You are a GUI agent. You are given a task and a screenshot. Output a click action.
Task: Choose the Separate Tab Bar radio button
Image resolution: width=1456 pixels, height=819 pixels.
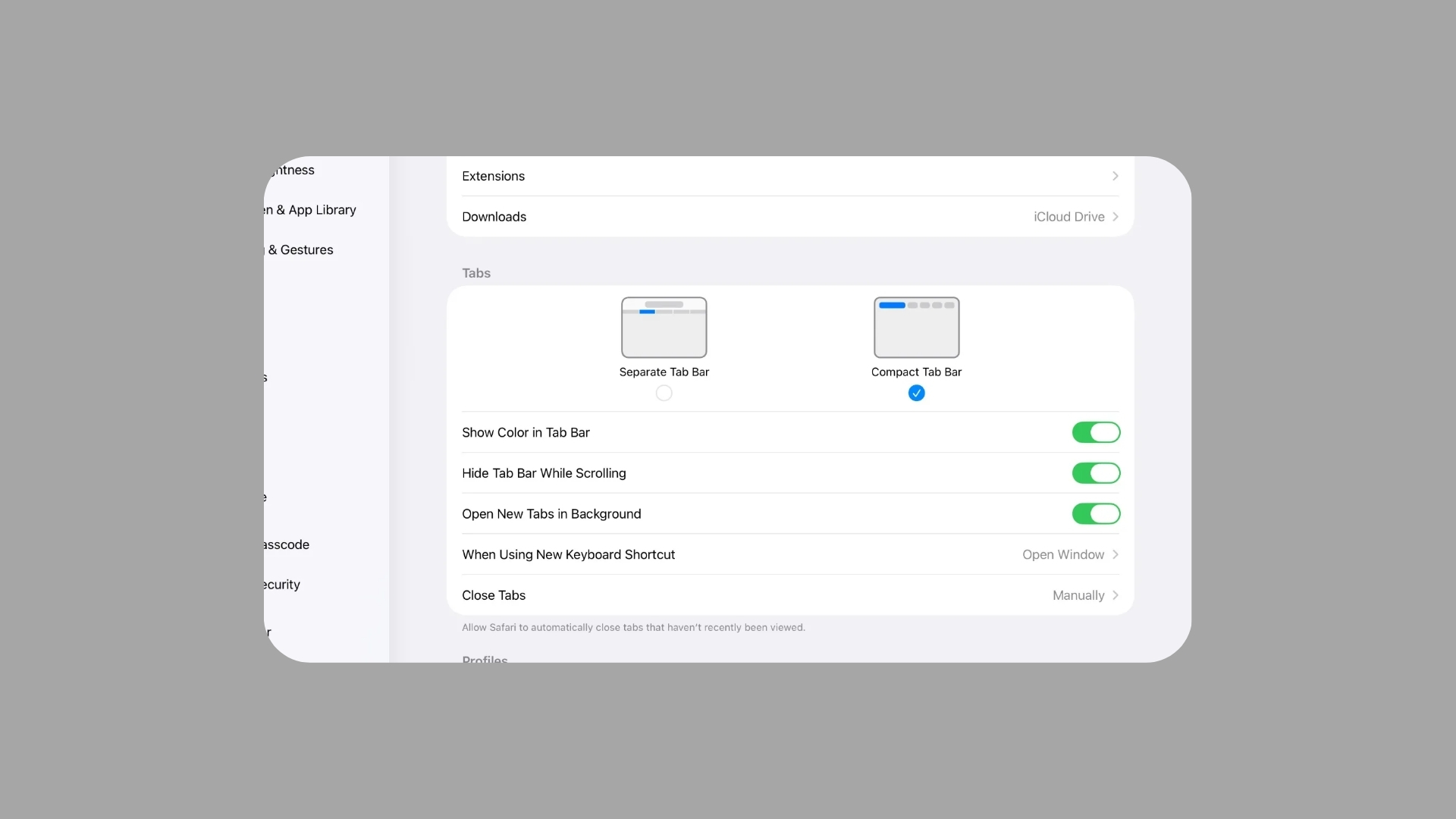coord(664,393)
